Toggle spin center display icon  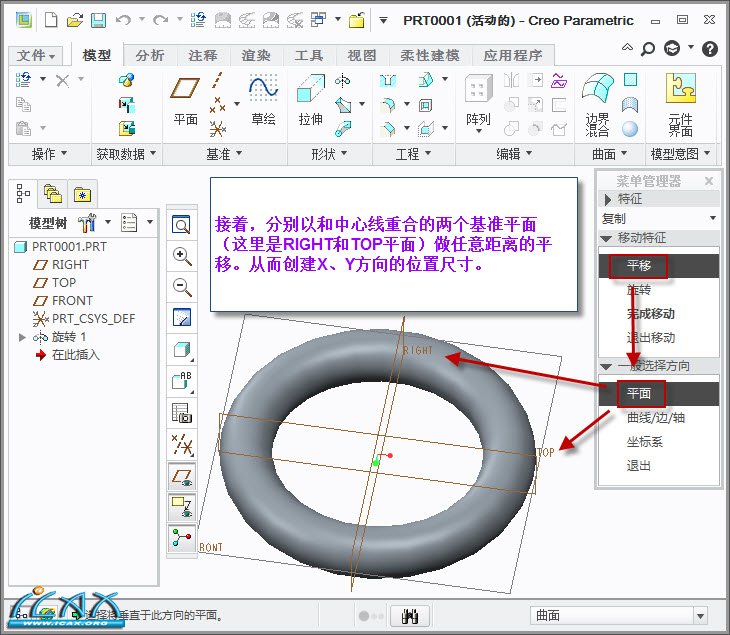(182, 539)
